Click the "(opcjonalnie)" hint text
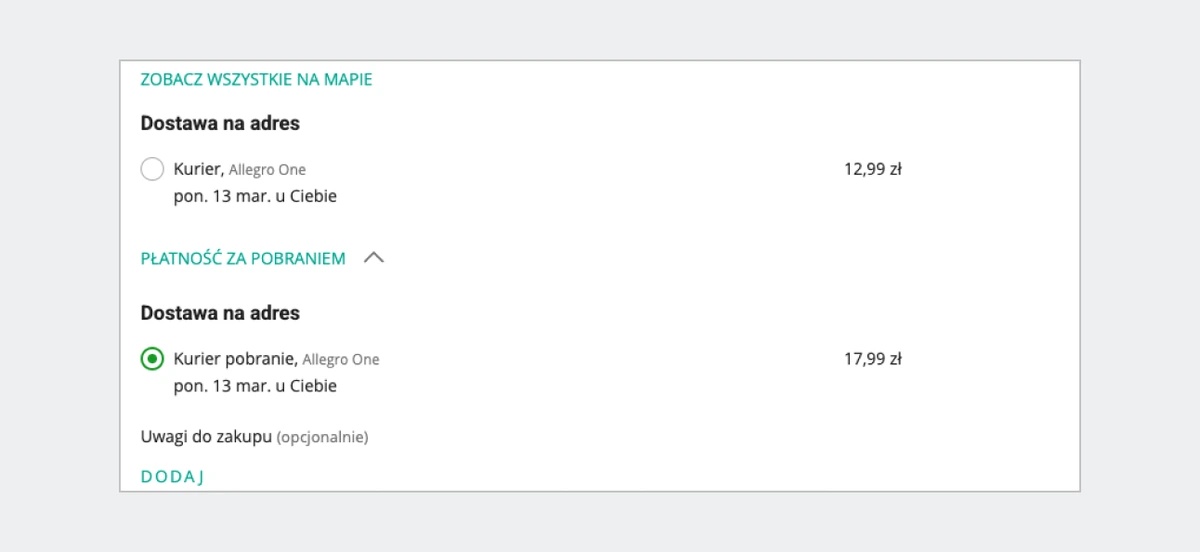This screenshot has width=1200, height=552. pyautogui.click(x=322, y=437)
